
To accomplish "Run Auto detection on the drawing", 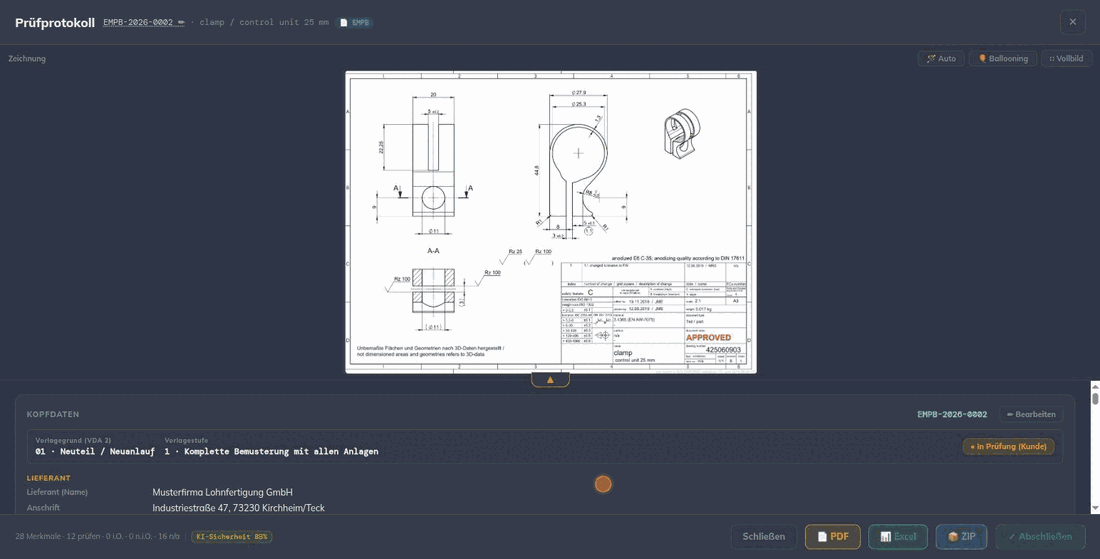I will (941, 59).
